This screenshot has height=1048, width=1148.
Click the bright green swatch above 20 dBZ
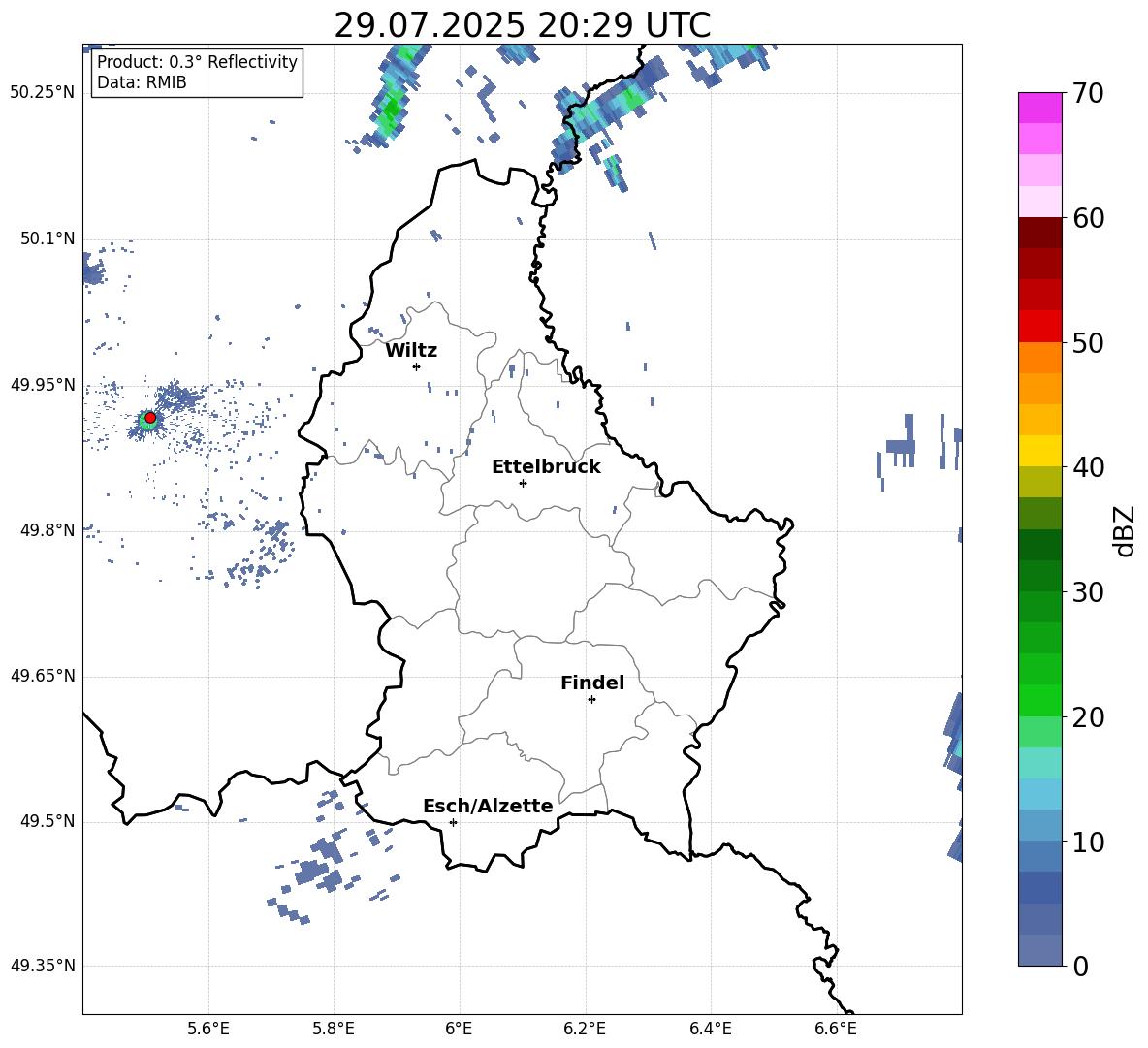(x=1039, y=700)
